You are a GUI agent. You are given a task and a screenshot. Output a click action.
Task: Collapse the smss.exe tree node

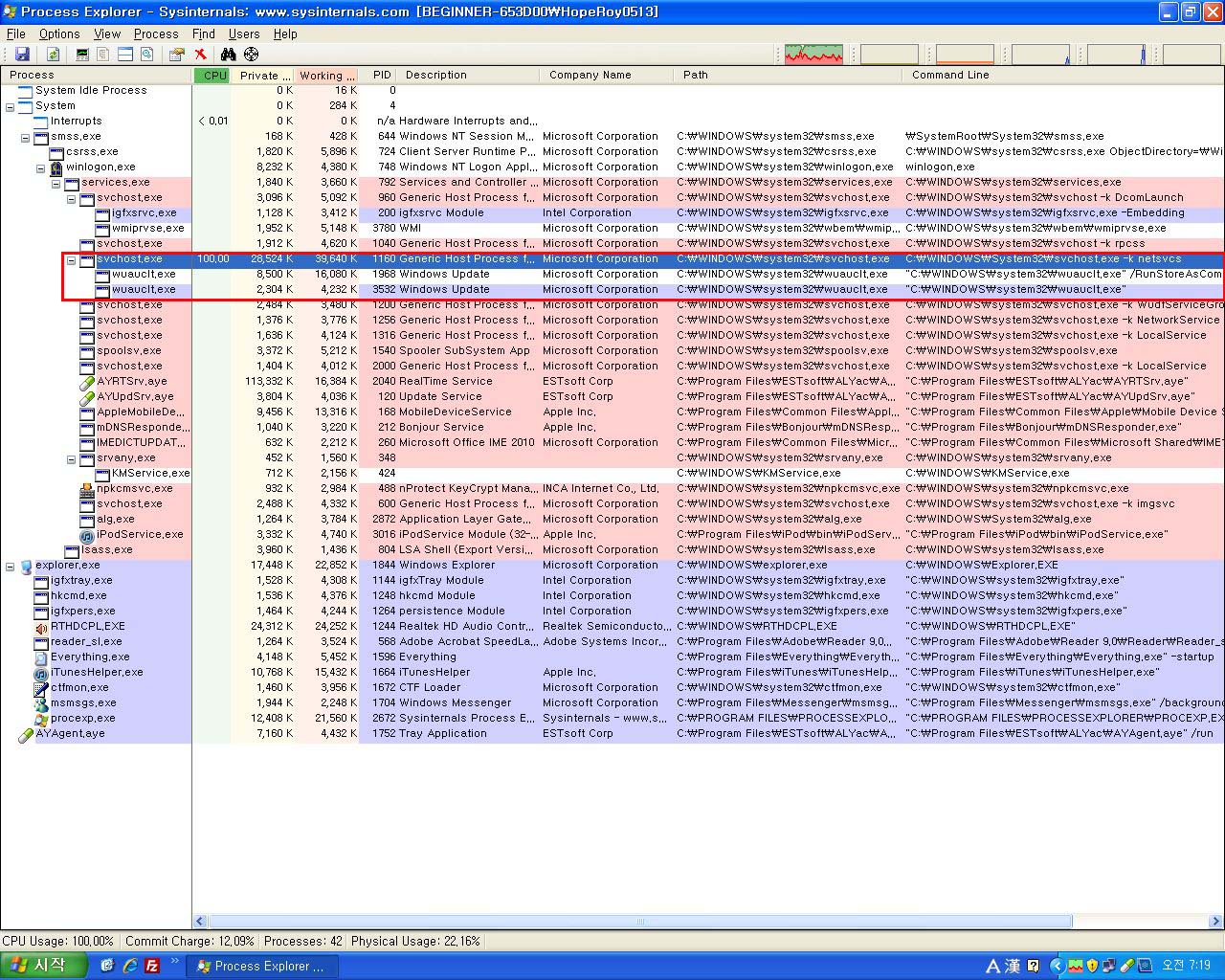(x=25, y=137)
